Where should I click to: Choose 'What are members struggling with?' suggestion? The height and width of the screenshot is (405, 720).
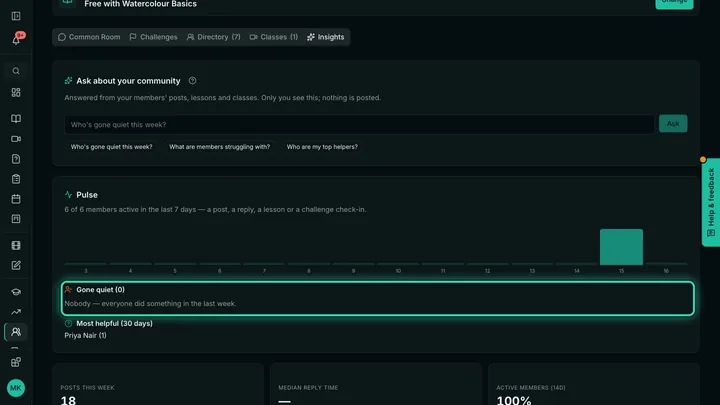click(219, 147)
